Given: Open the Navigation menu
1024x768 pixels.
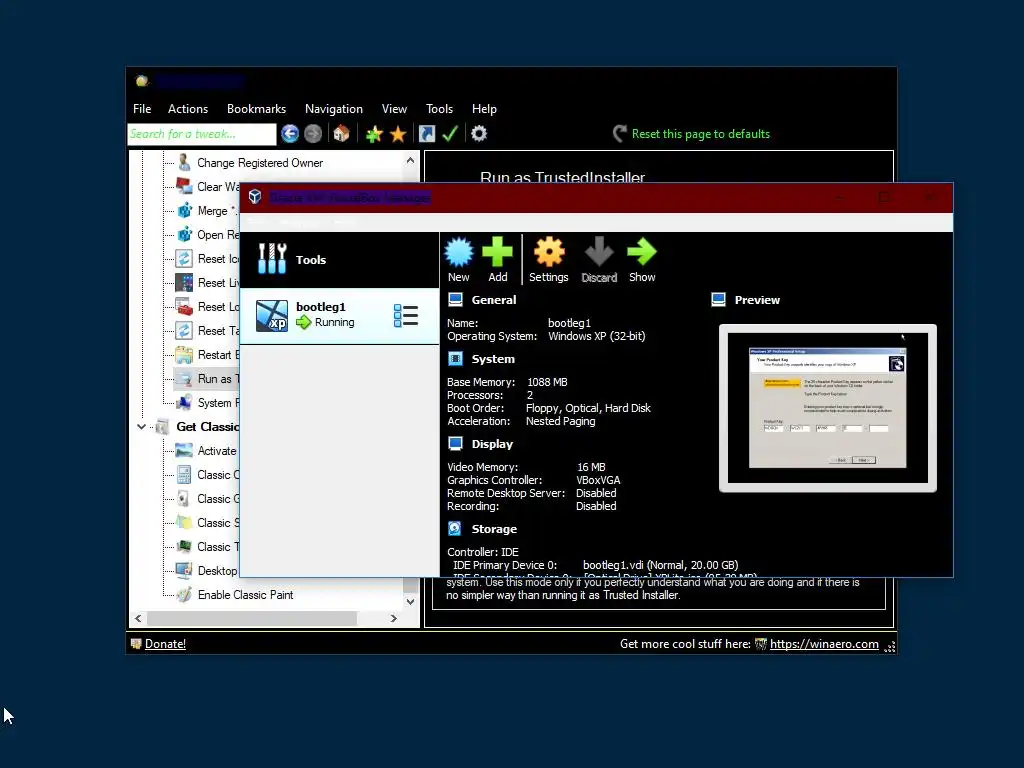Looking at the screenshot, I should pyautogui.click(x=334, y=109).
